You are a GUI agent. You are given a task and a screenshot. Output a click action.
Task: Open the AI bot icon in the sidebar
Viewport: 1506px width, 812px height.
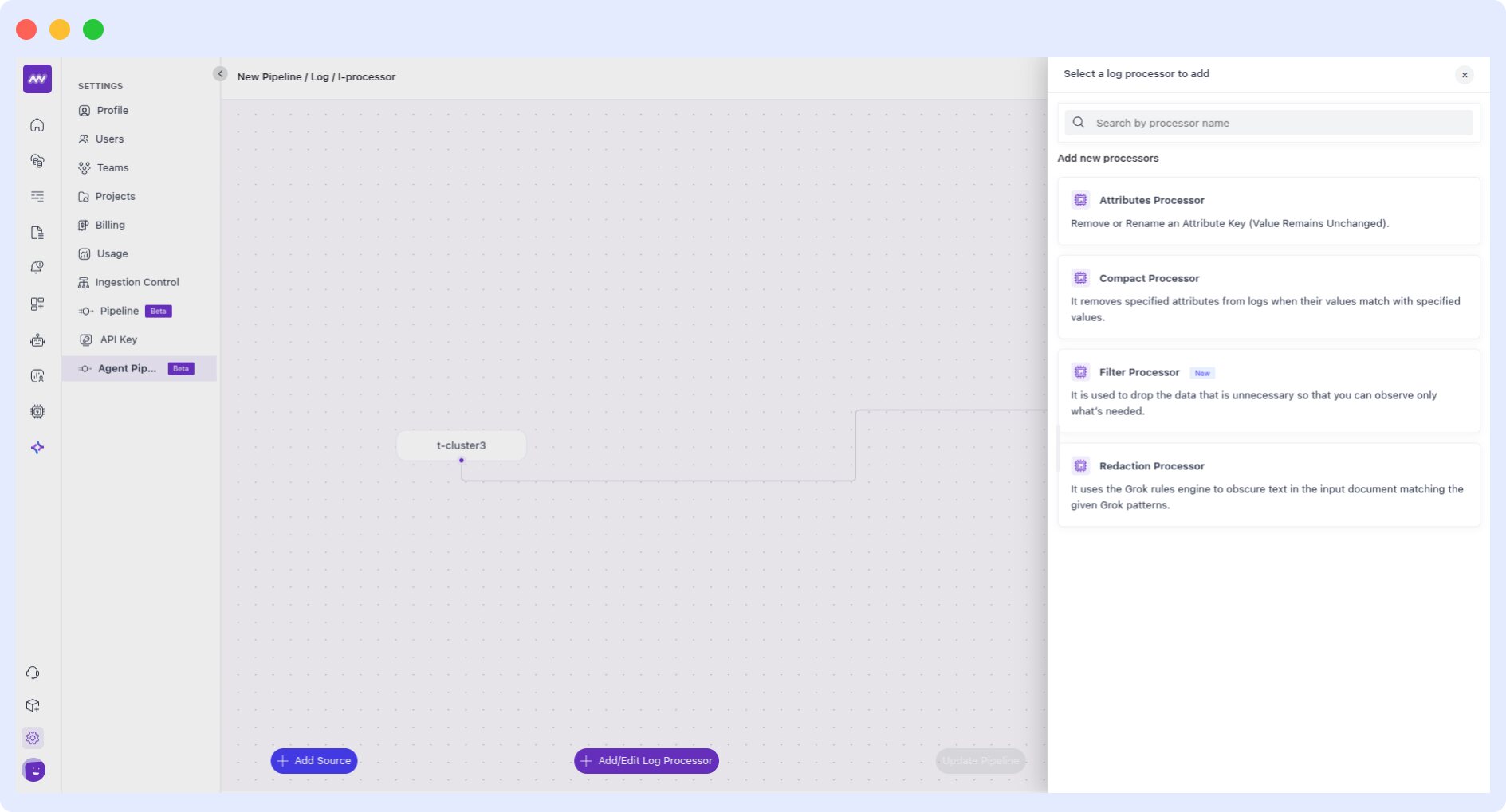click(x=37, y=340)
